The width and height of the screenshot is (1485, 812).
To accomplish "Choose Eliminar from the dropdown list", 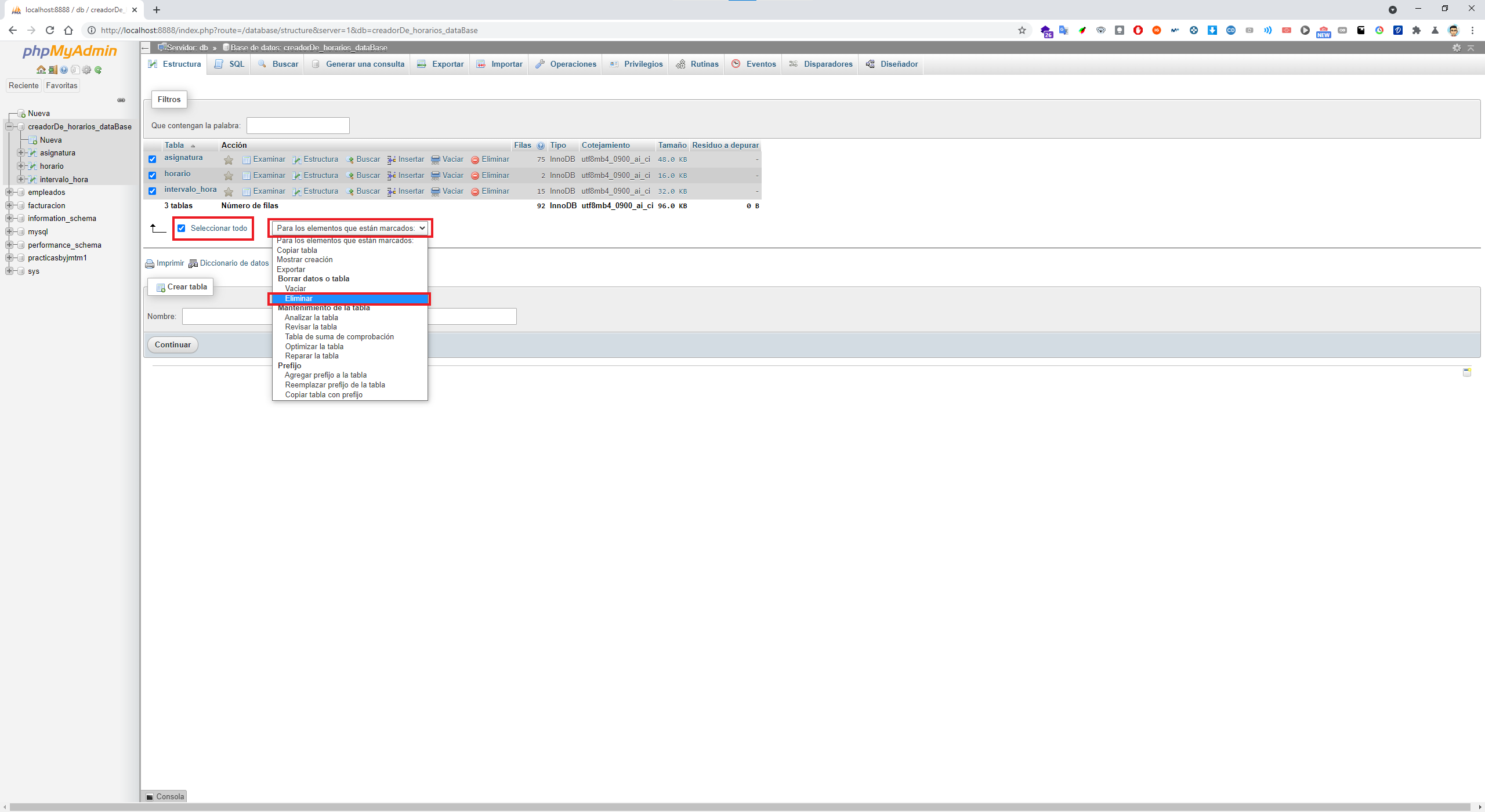I will tap(299, 299).
